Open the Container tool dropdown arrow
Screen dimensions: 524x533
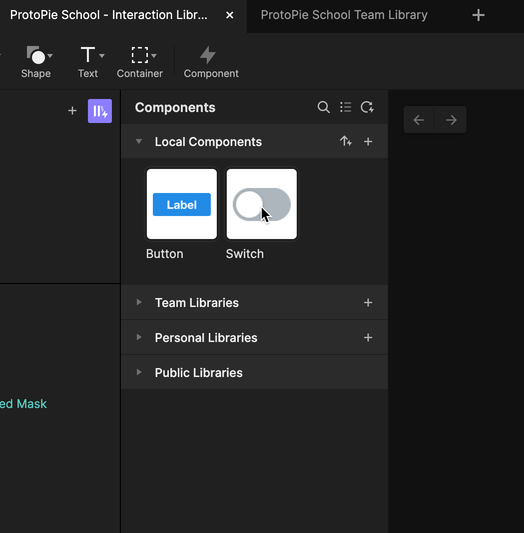[154, 55]
